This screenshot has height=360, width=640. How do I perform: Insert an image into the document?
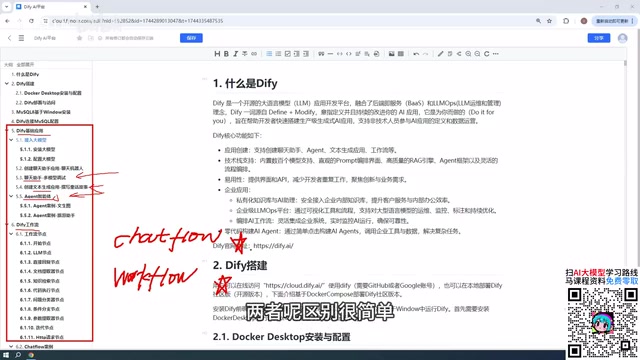coord(391,54)
